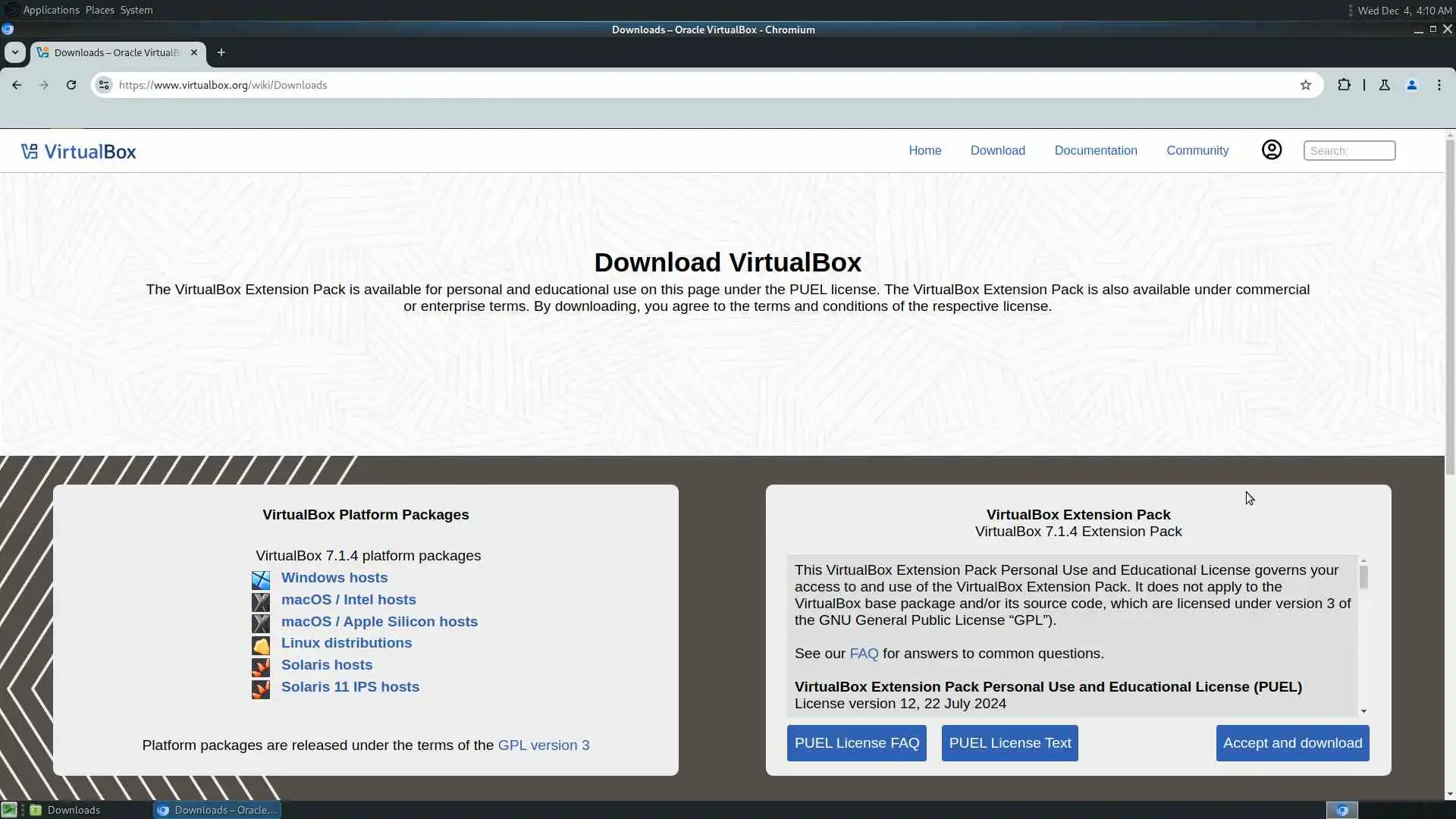Open the browser Extensions puzzle icon
The image size is (1456, 819).
(x=1344, y=85)
